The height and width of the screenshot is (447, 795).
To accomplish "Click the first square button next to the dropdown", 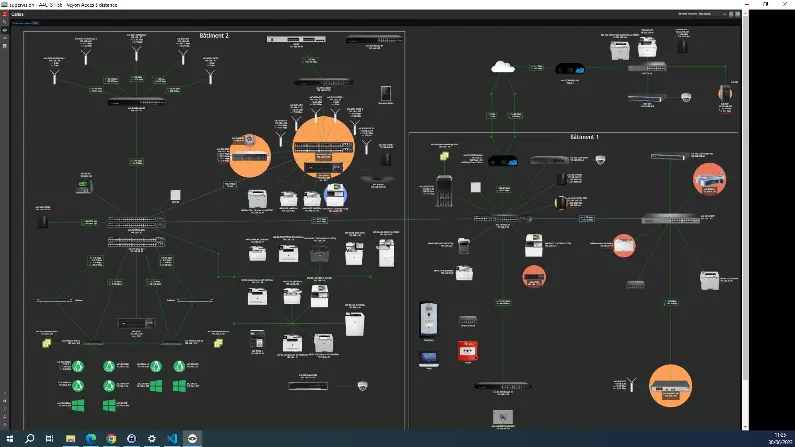I will pos(731,14).
